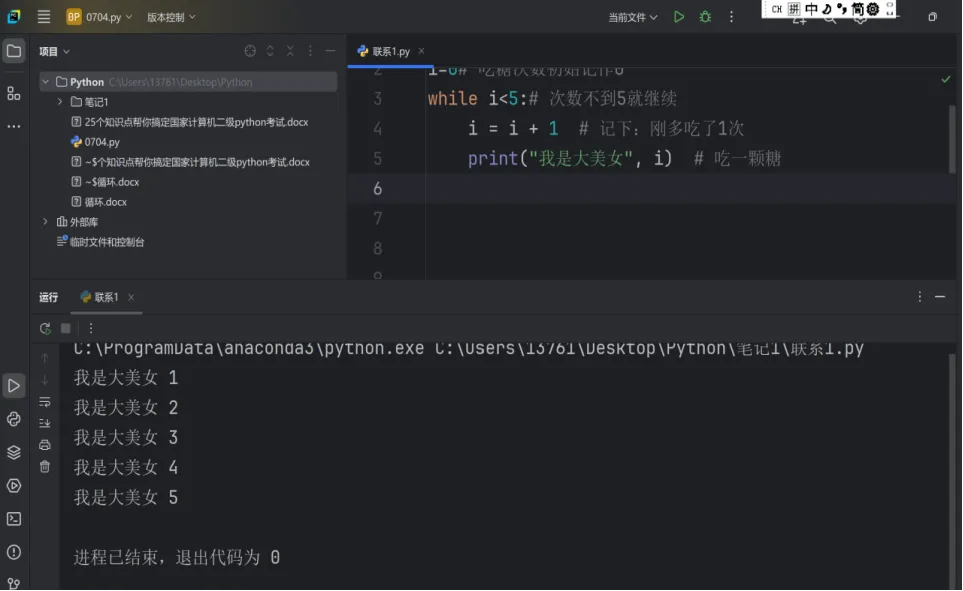This screenshot has height=591, width=963.
Task: Select opened file locate target icon
Action: pyautogui.click(x=250, y=51)
